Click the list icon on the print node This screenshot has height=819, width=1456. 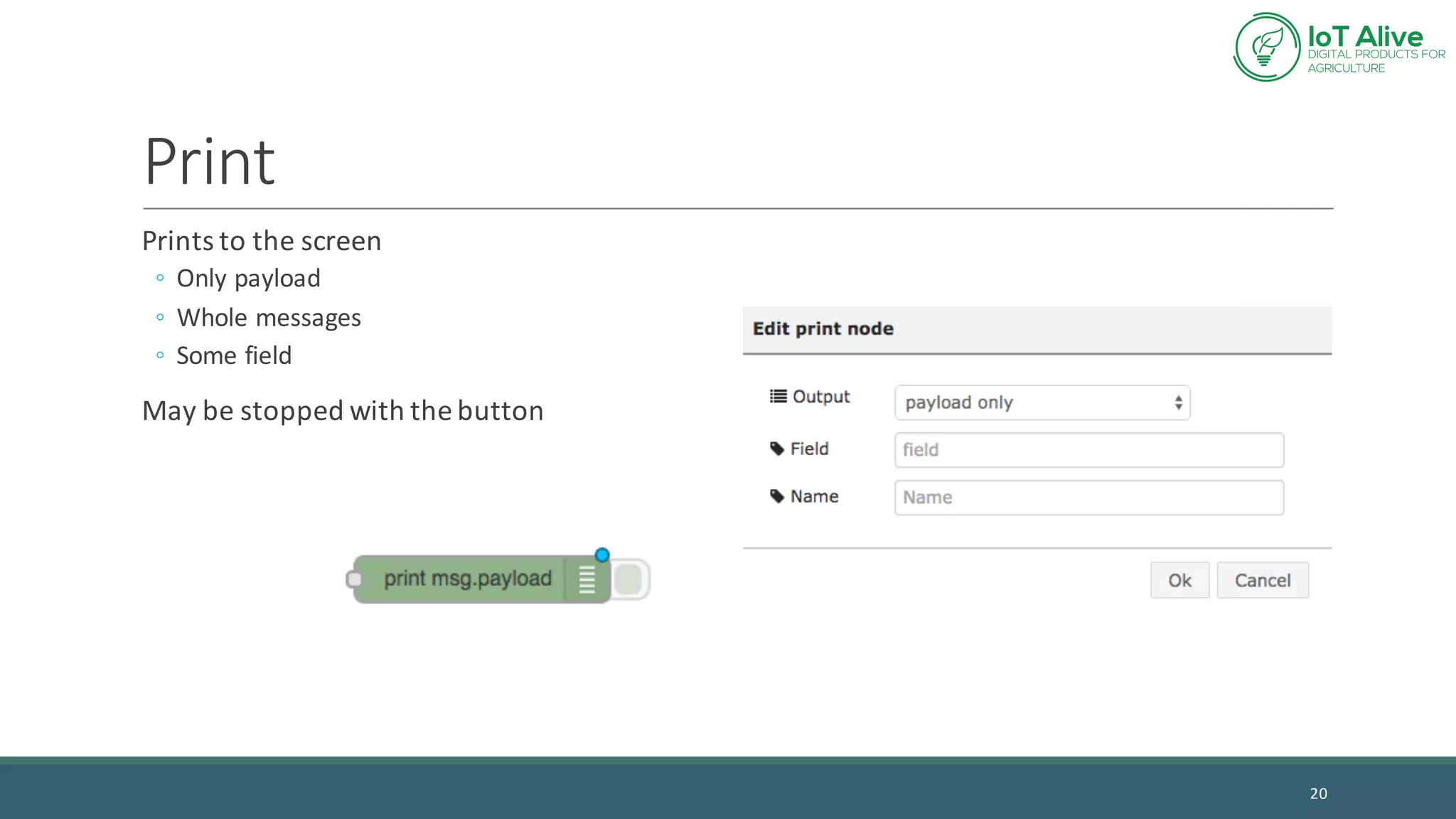point(587,580)
